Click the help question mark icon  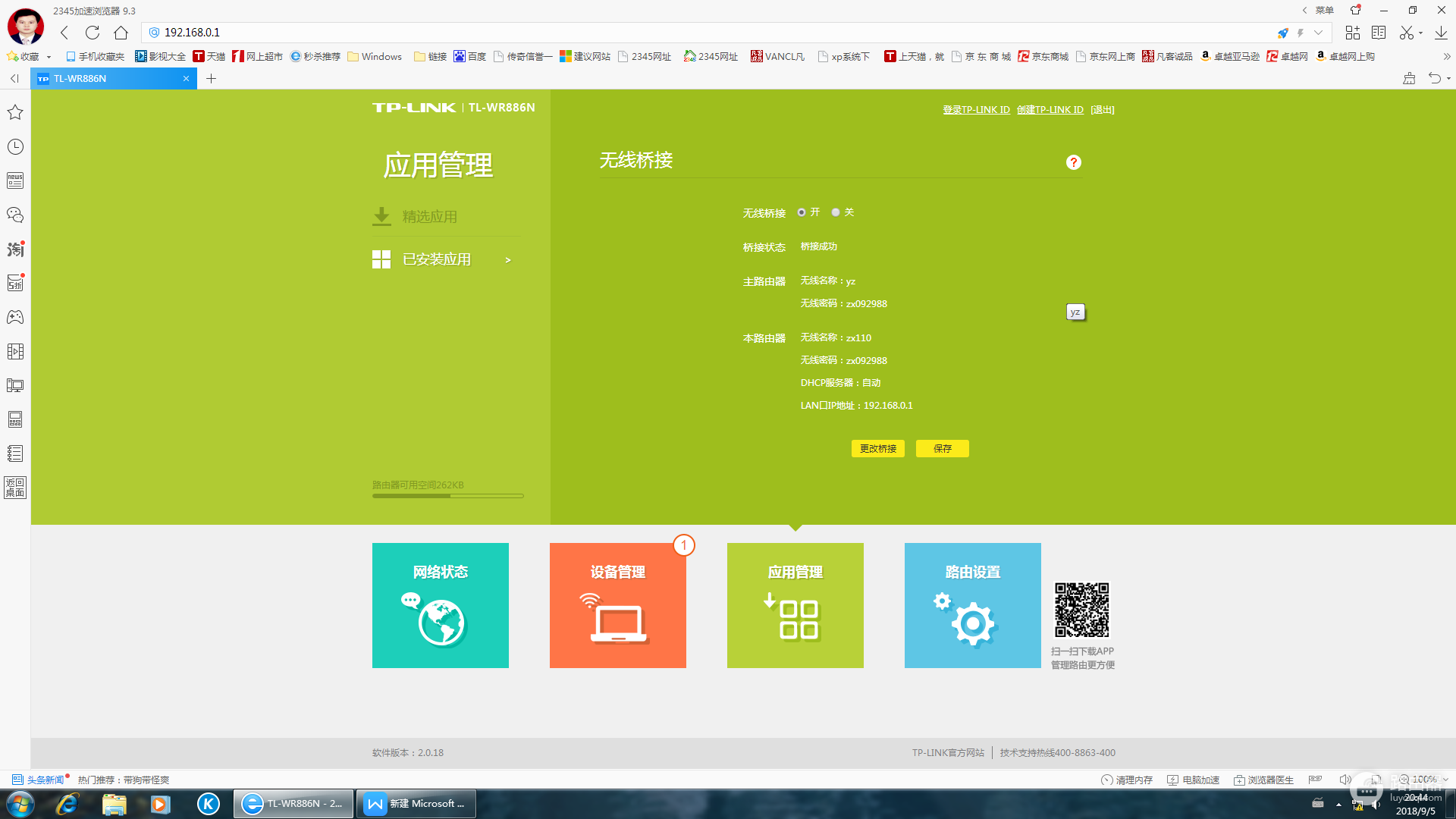(x=1073, y=162)
